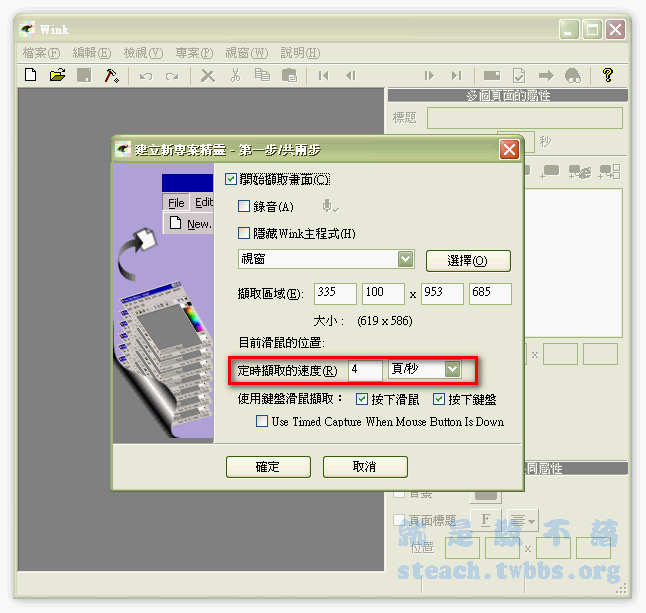Screen dimensions: 646x613
Task: Click the right arrow Export toolbar icon
Action: (x=546, y=75)
